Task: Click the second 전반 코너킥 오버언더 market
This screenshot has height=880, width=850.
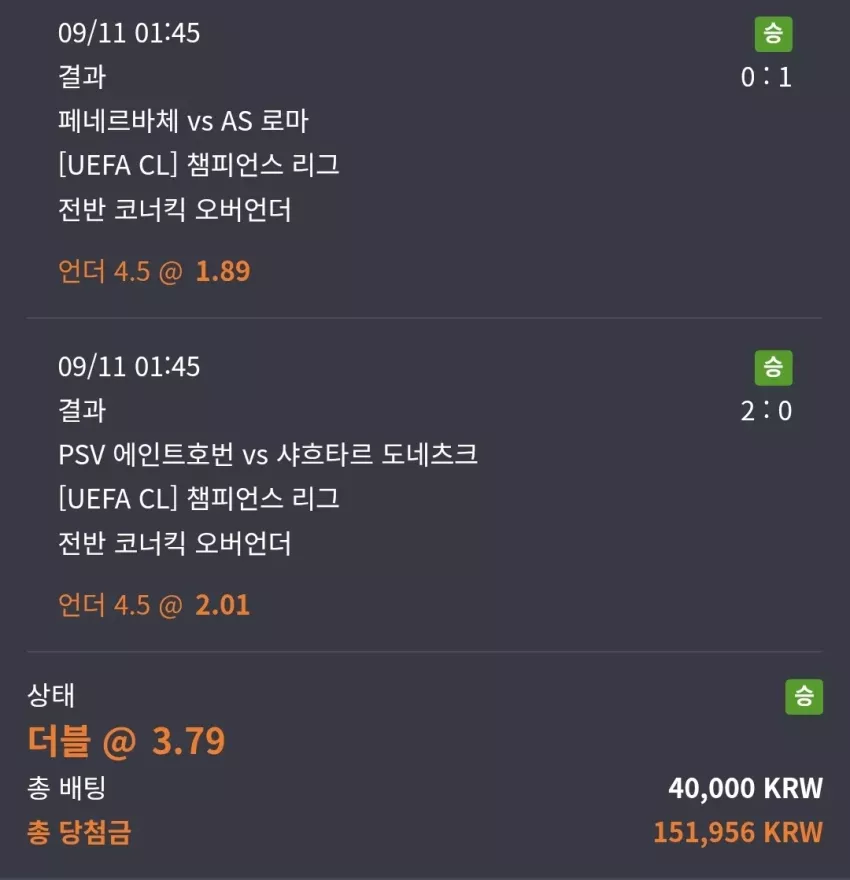Action: pyautogui.click(x=174, y=543)
